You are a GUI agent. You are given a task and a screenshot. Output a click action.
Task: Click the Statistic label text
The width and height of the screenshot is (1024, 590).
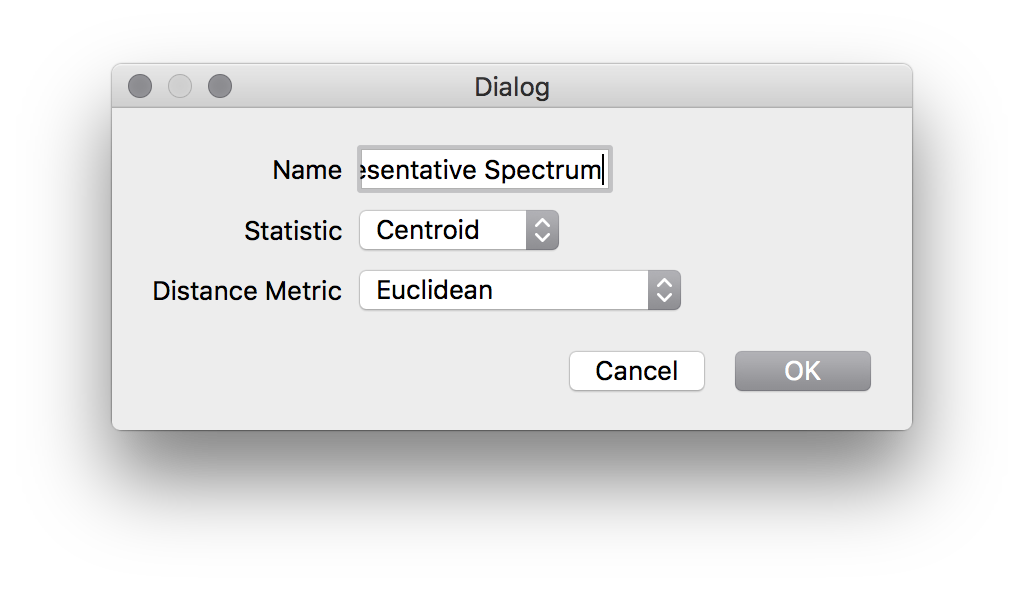tap(292, 230)
